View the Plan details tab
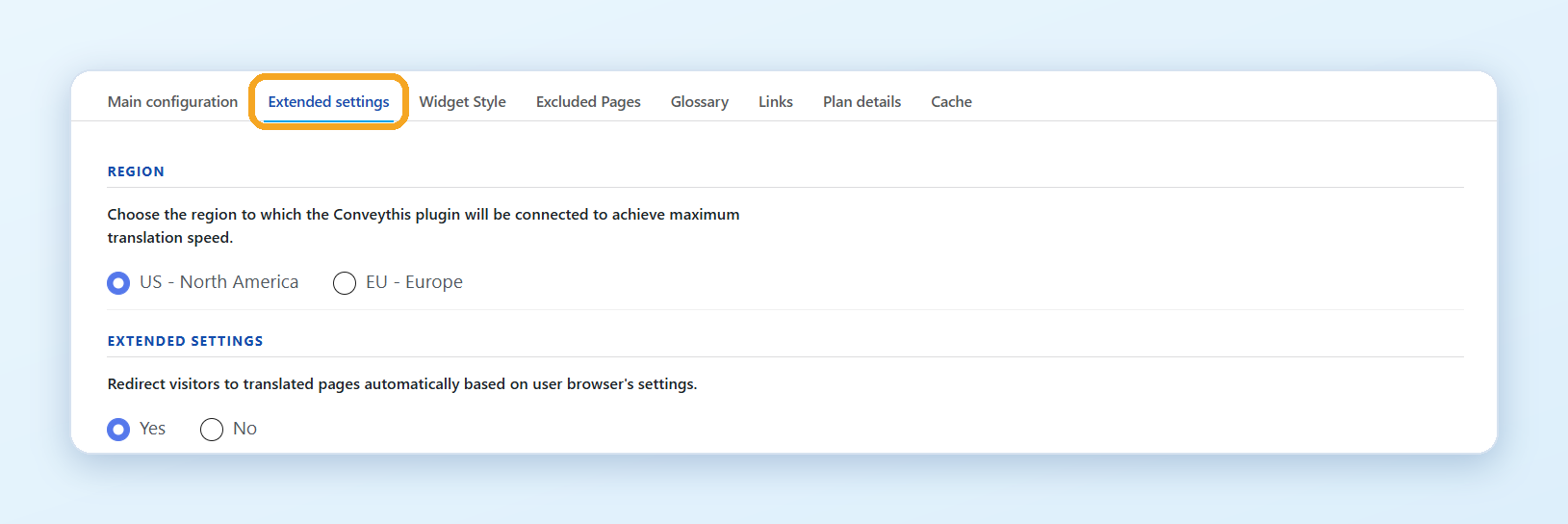This screenshot has height=524, width=1568. 861,101
